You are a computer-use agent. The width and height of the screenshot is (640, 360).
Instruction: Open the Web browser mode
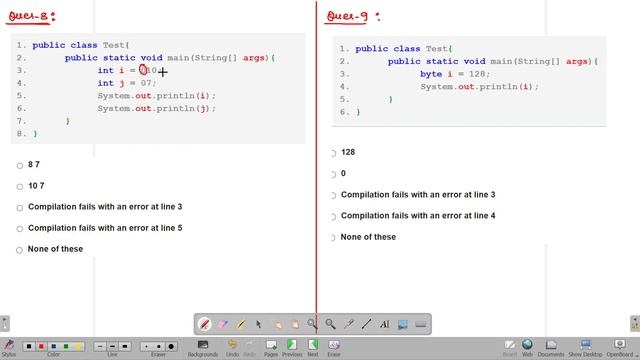(x=527, y=348)
